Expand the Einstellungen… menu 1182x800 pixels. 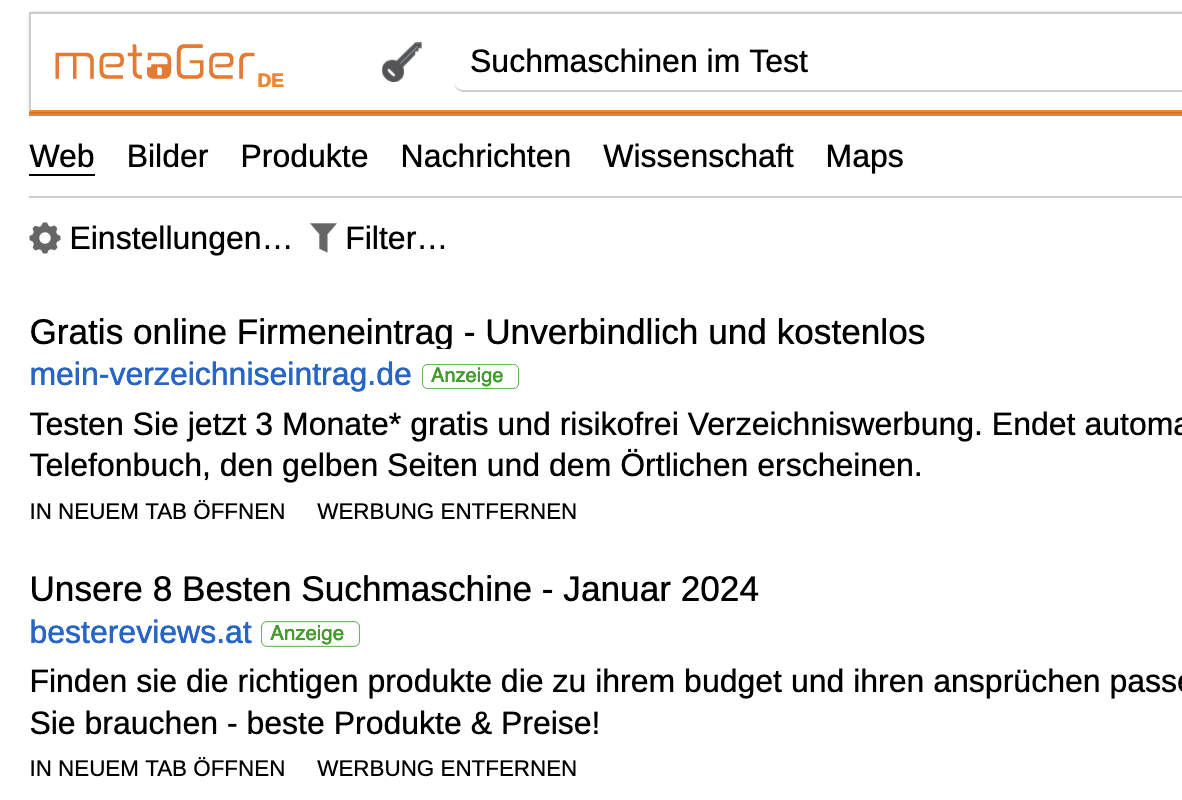pos(180,239)
